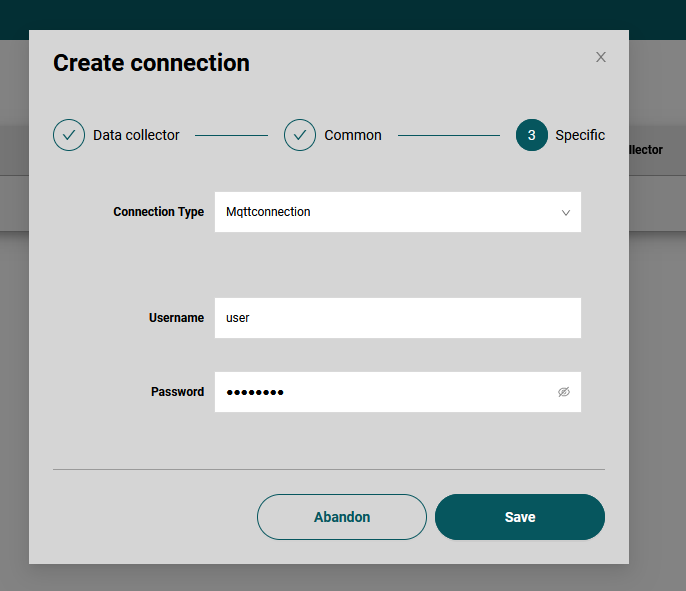The height and width of the screenshot is (591, 686).
Task: Close the Create connection dialog
Action: (x=601, y=57)
